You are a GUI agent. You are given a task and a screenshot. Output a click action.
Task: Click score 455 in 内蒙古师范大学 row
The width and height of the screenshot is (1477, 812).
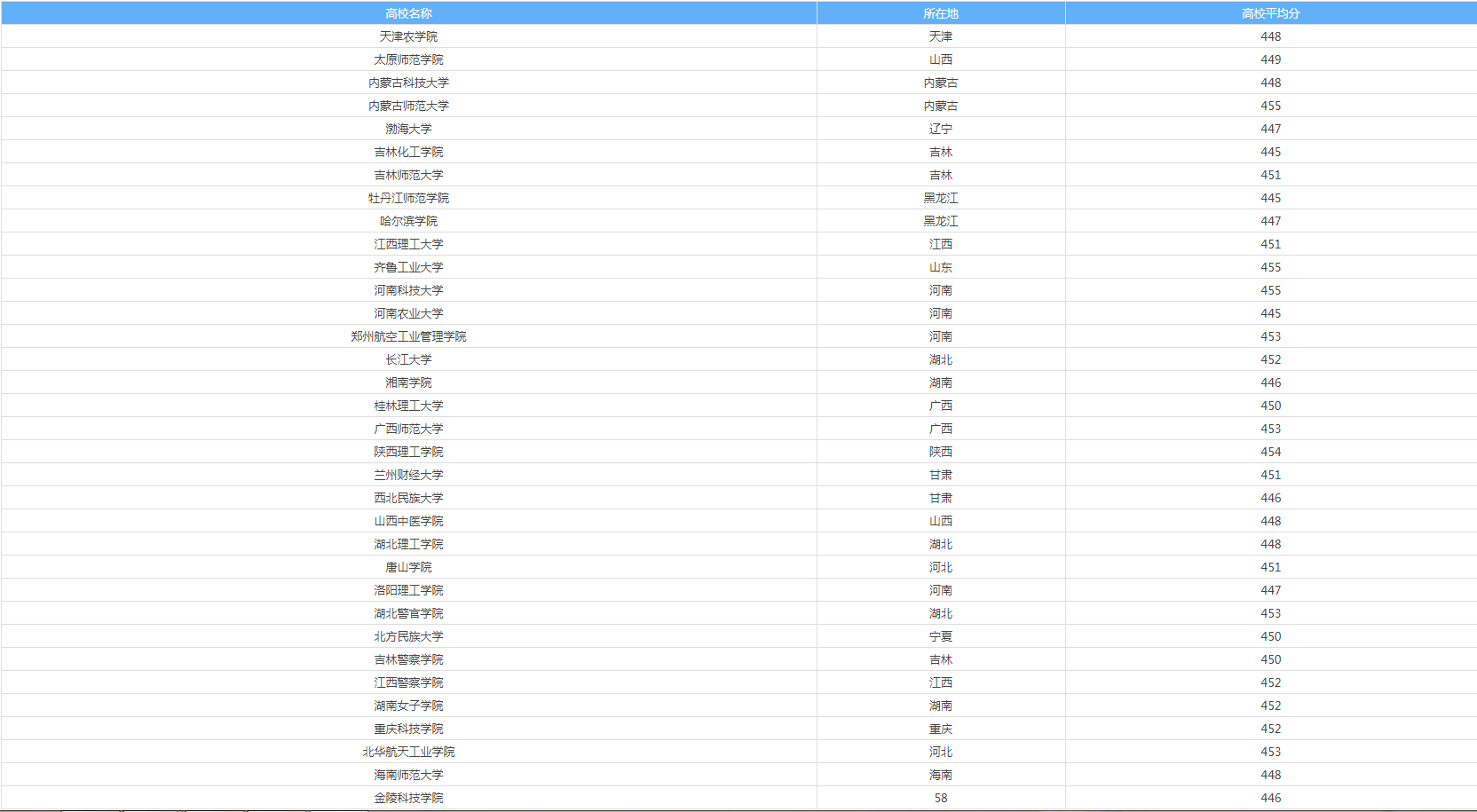click(1271, 106)
